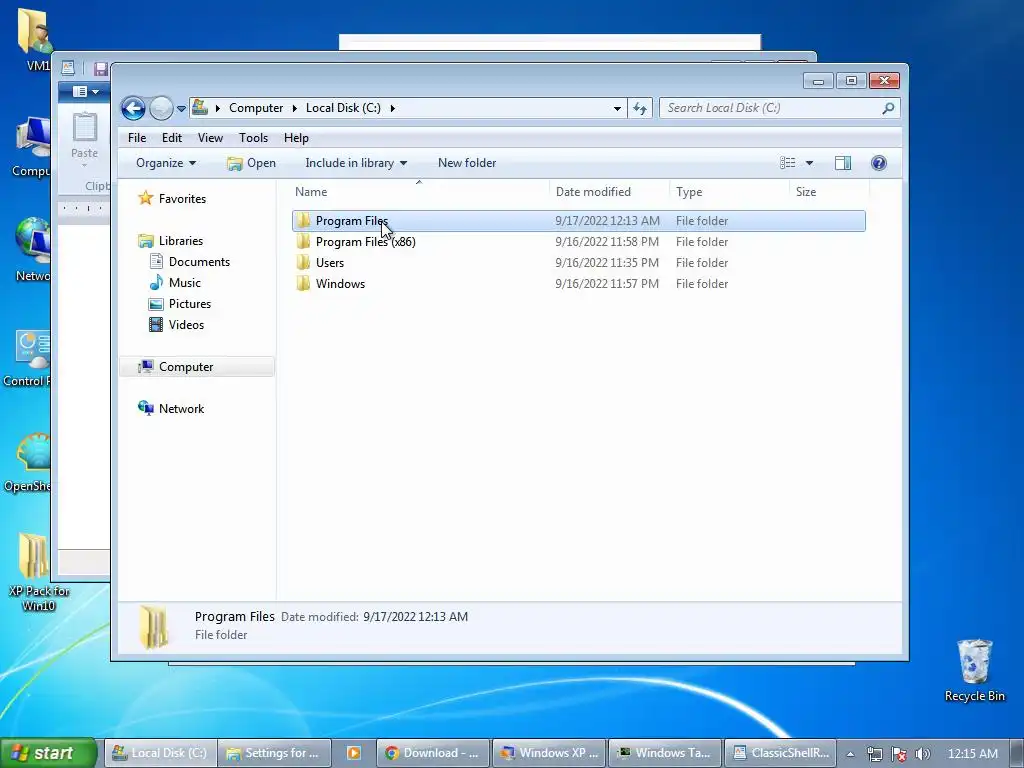The width and height of the screenshot is (1024, 768).
Task: Toggle the preview pane icon
Action: click(843, 163)
